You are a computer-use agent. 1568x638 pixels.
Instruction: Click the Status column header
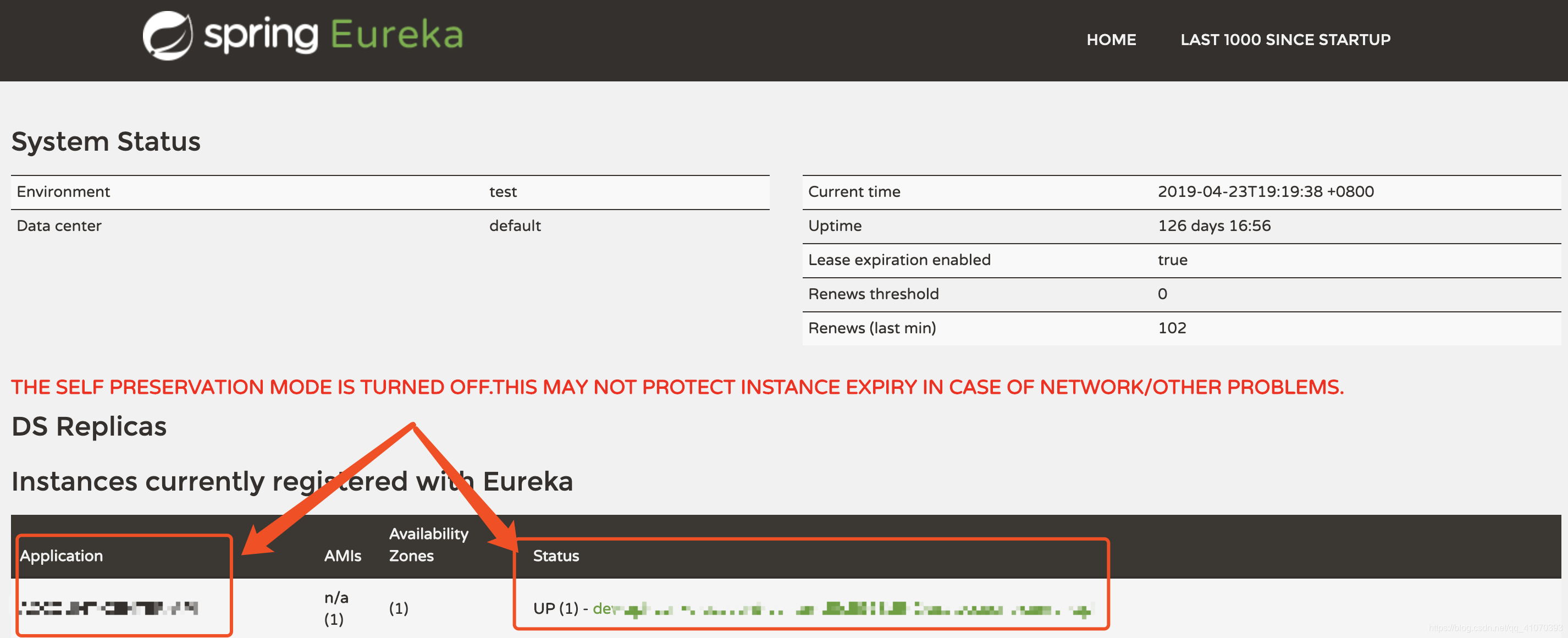pyautogui.click(x=556, y=556)
